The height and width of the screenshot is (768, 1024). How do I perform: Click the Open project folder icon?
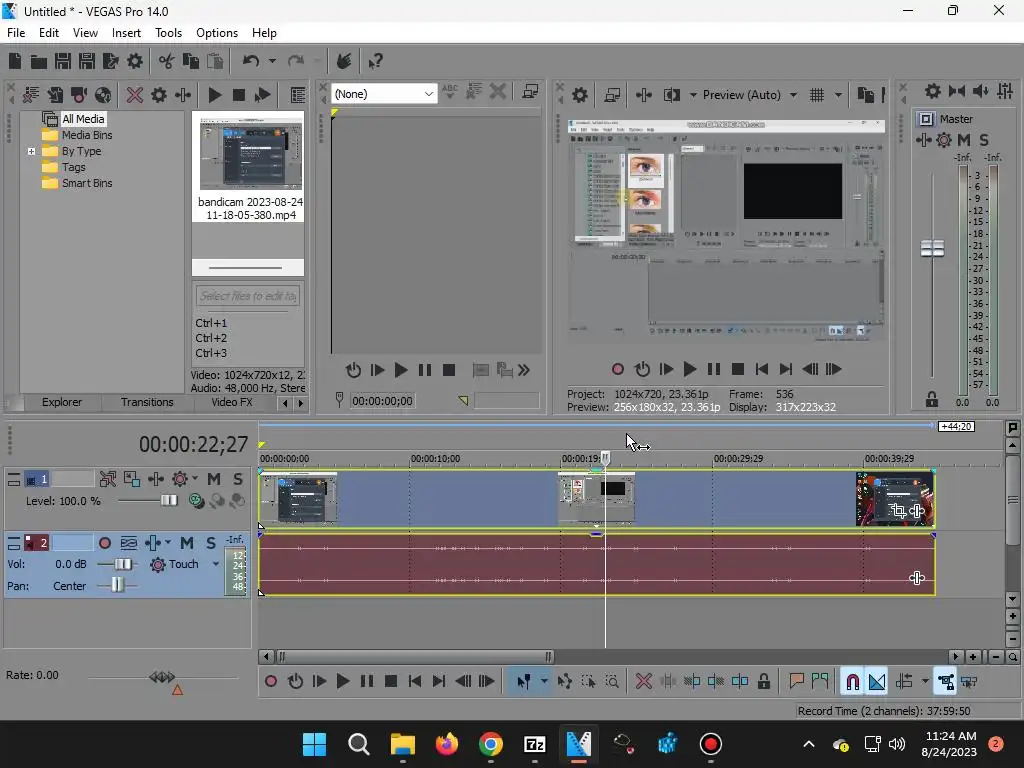point(39,61)
